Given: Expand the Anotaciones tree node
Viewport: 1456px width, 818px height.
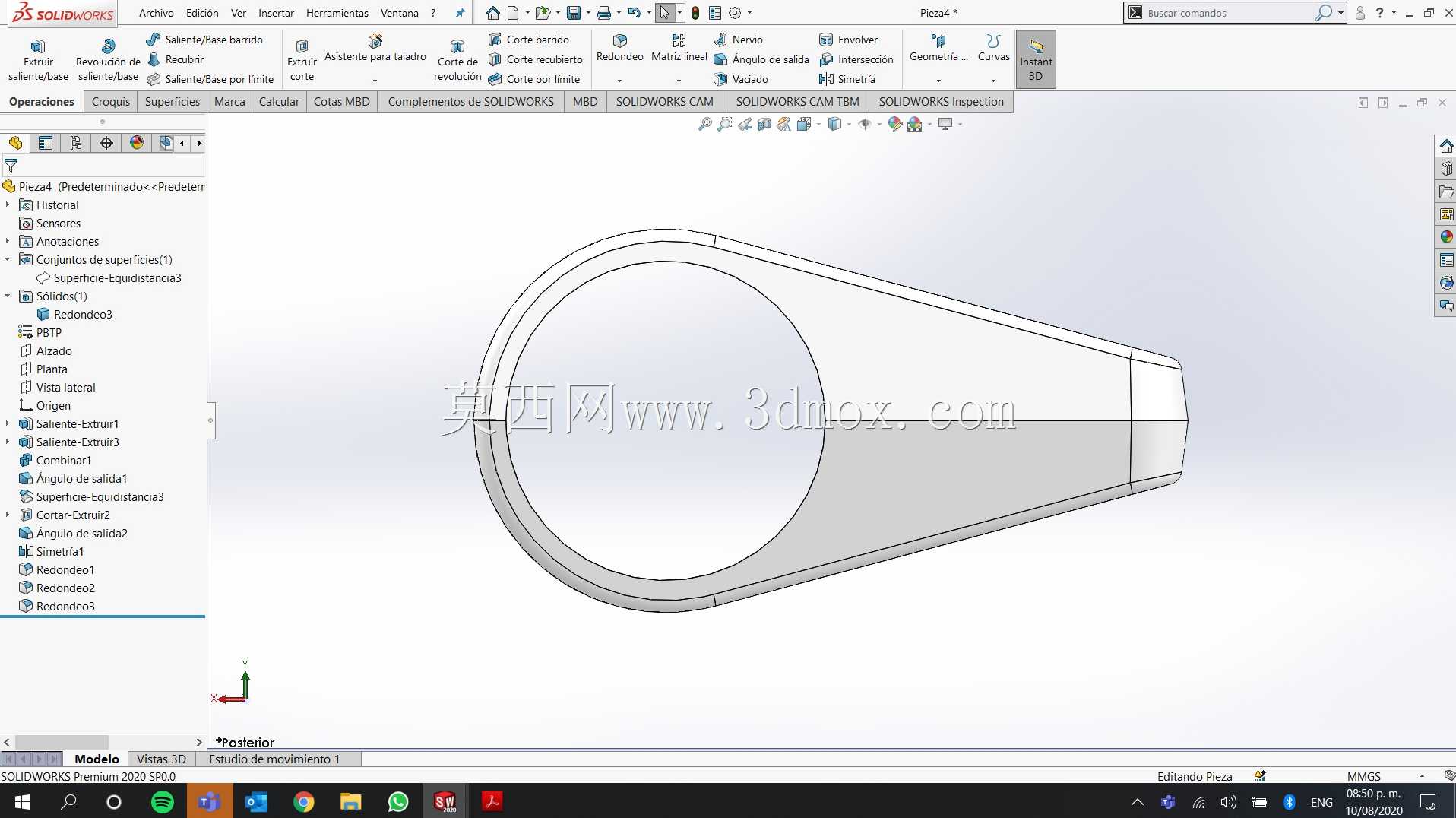Looking at the screenshot, I should click(x=8, y=241).
